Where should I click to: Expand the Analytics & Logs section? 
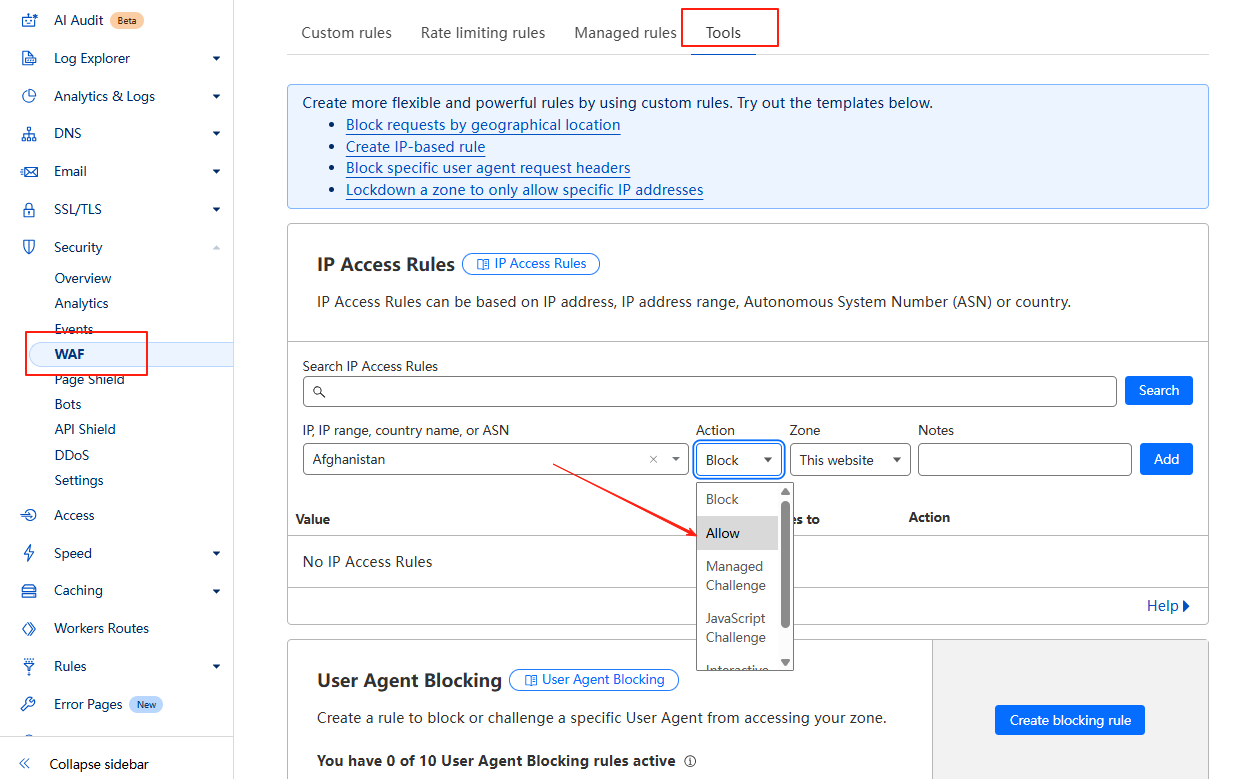coord(216,96)
